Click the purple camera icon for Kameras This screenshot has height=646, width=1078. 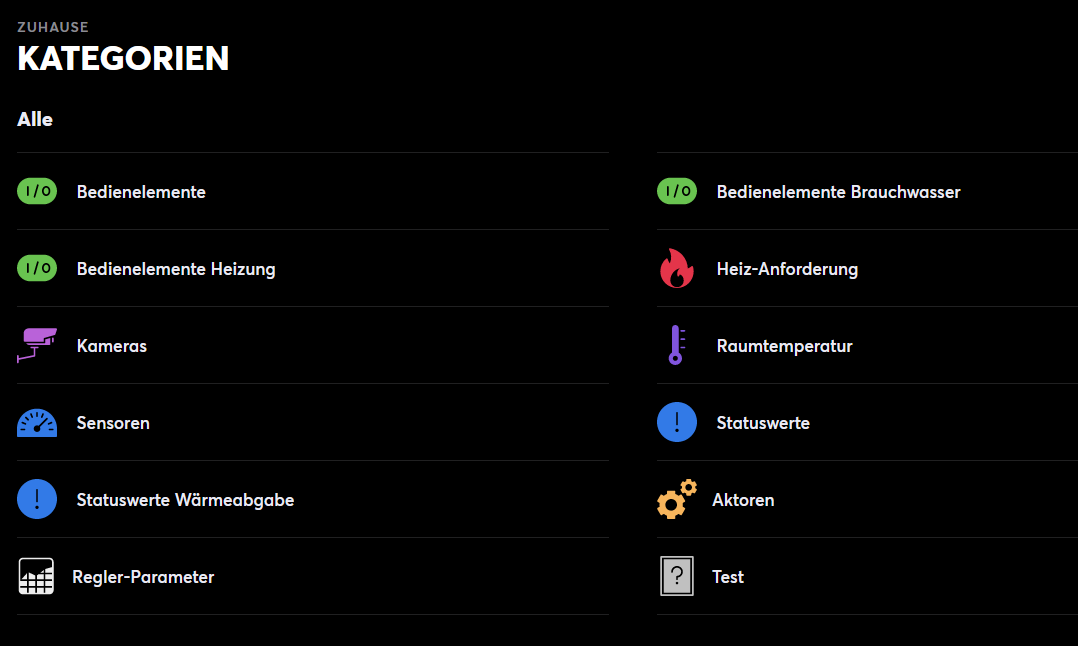click(37, 345)
